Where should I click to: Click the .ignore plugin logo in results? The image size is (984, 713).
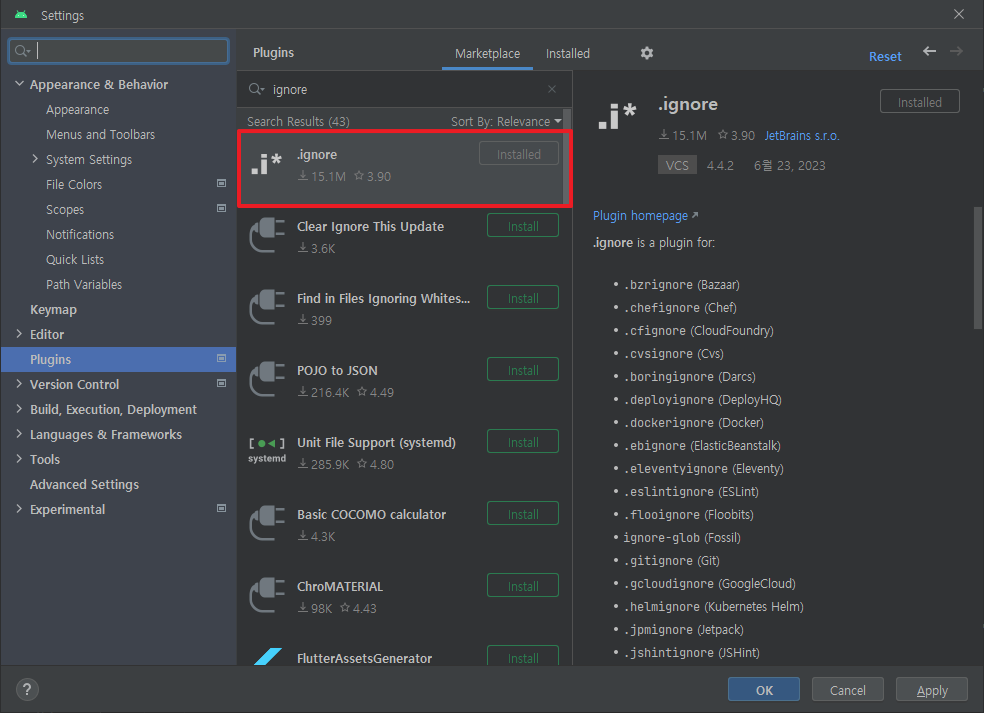pyautogui.click(x=267, y=164)
